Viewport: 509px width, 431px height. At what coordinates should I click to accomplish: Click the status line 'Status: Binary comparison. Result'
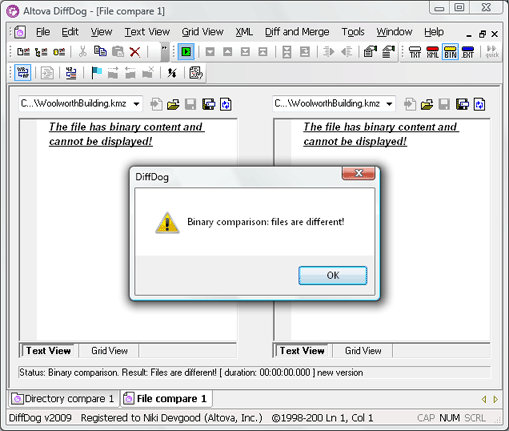[x=191, y=372]
